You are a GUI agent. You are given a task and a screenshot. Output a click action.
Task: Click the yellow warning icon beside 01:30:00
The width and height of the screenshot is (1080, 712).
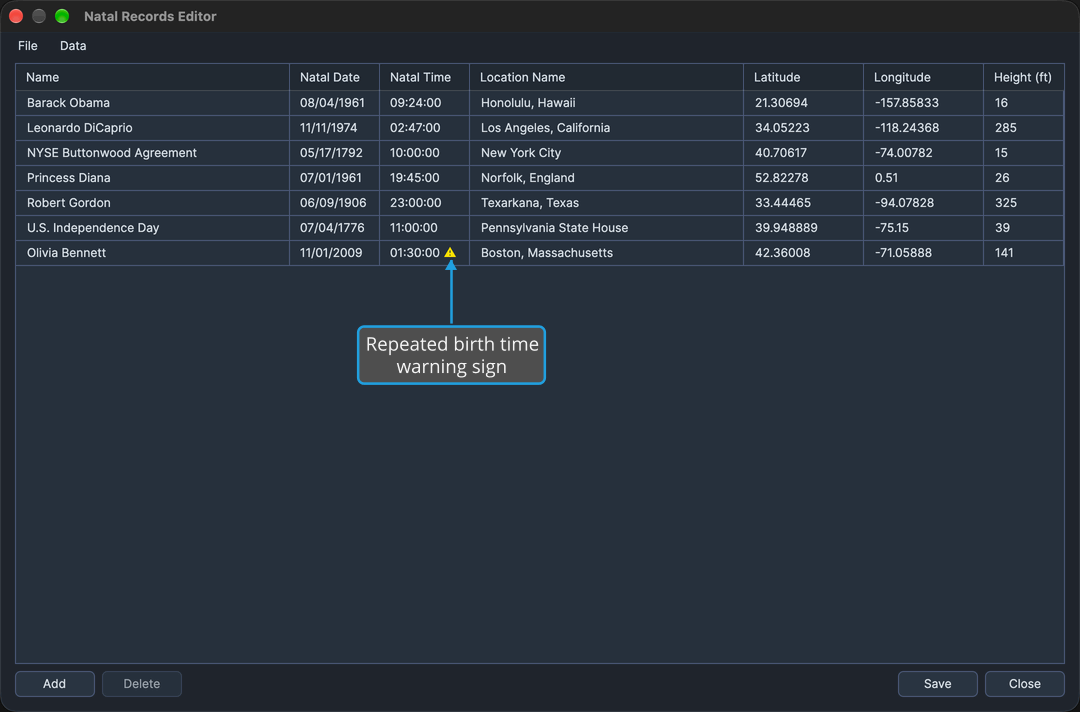click(450, 253)
